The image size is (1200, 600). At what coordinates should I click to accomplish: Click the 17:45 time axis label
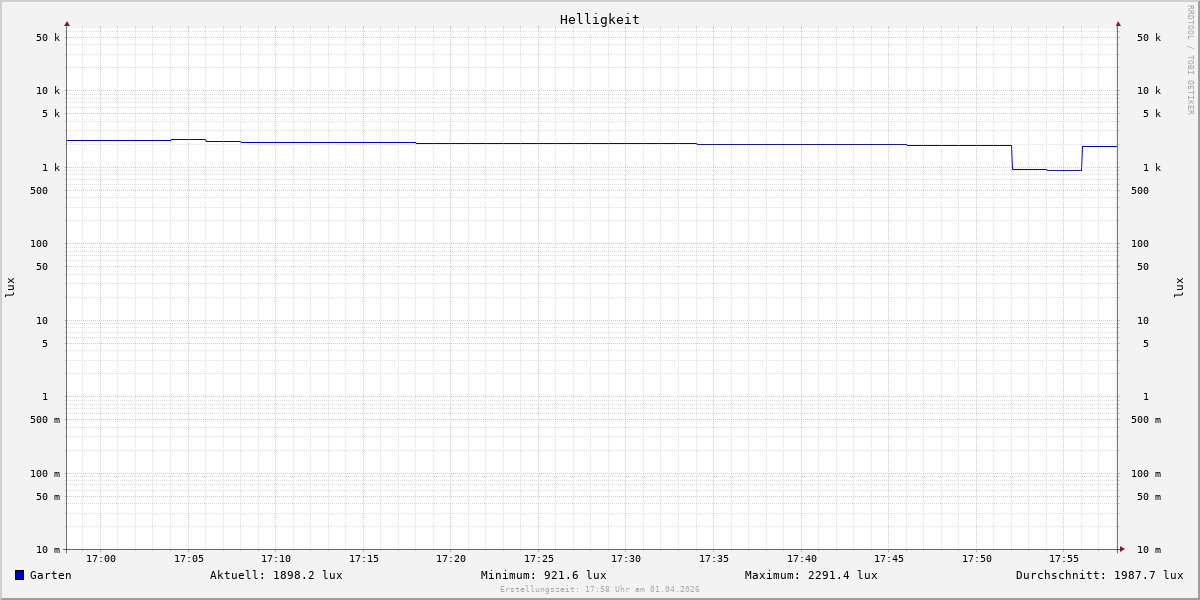(889, 559)
